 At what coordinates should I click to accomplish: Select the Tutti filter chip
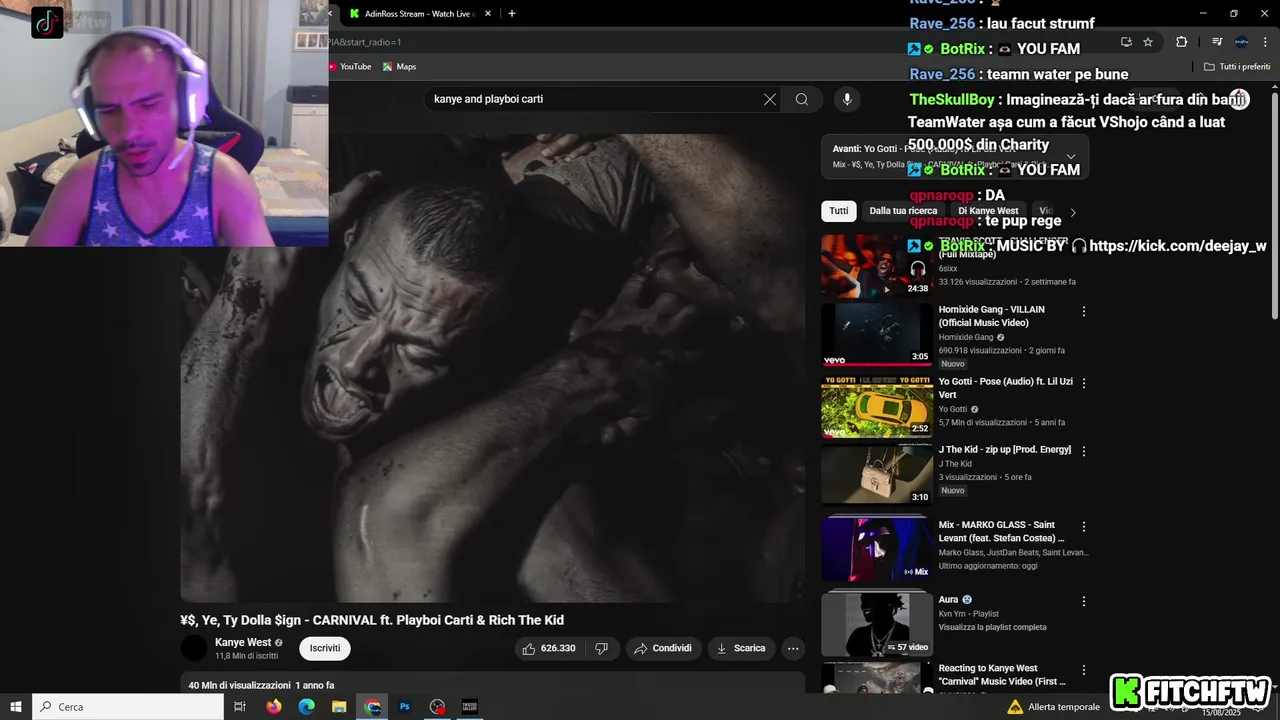[839, 211]
